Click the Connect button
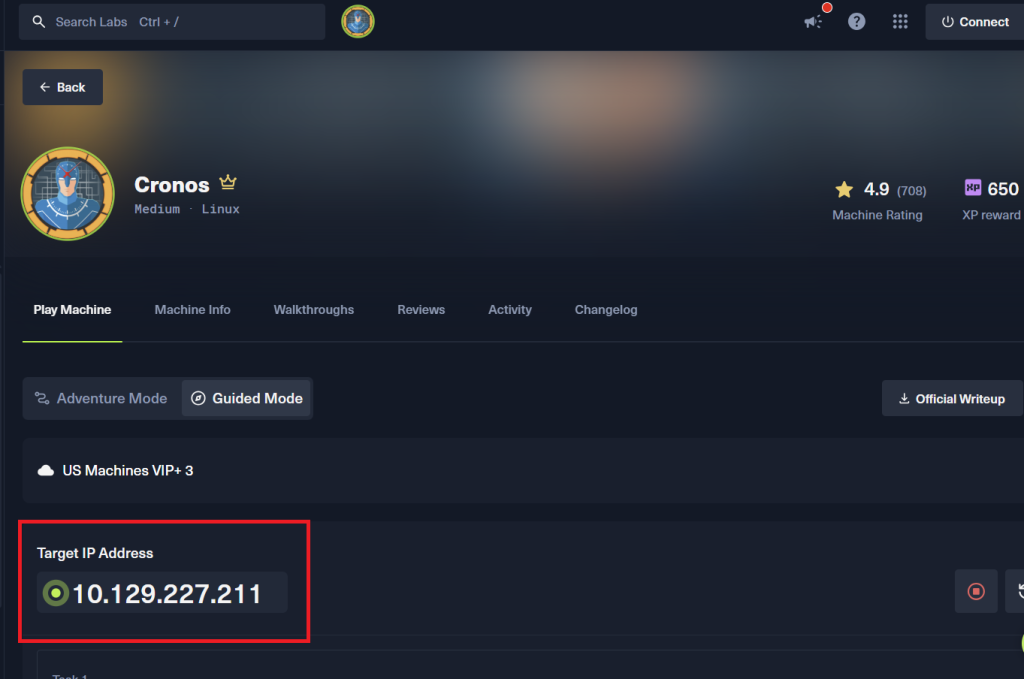This screenshot has height=679, width=1024. pos(975,22)
